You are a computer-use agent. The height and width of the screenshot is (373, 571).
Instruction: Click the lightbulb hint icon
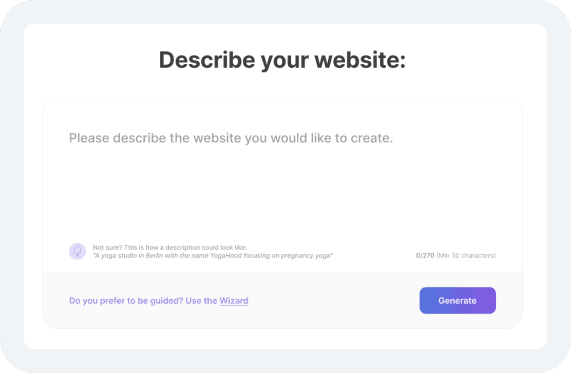coord(78,251)
